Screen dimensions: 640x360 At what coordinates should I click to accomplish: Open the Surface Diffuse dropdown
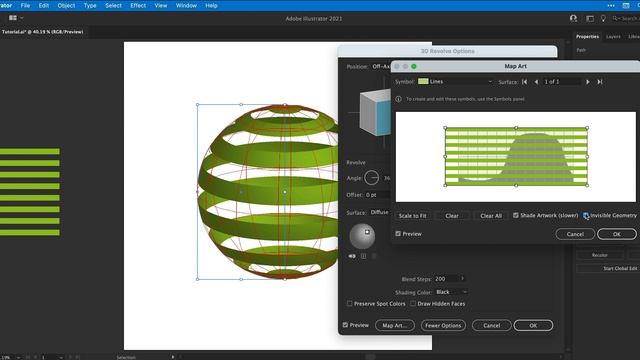point(380,212)
